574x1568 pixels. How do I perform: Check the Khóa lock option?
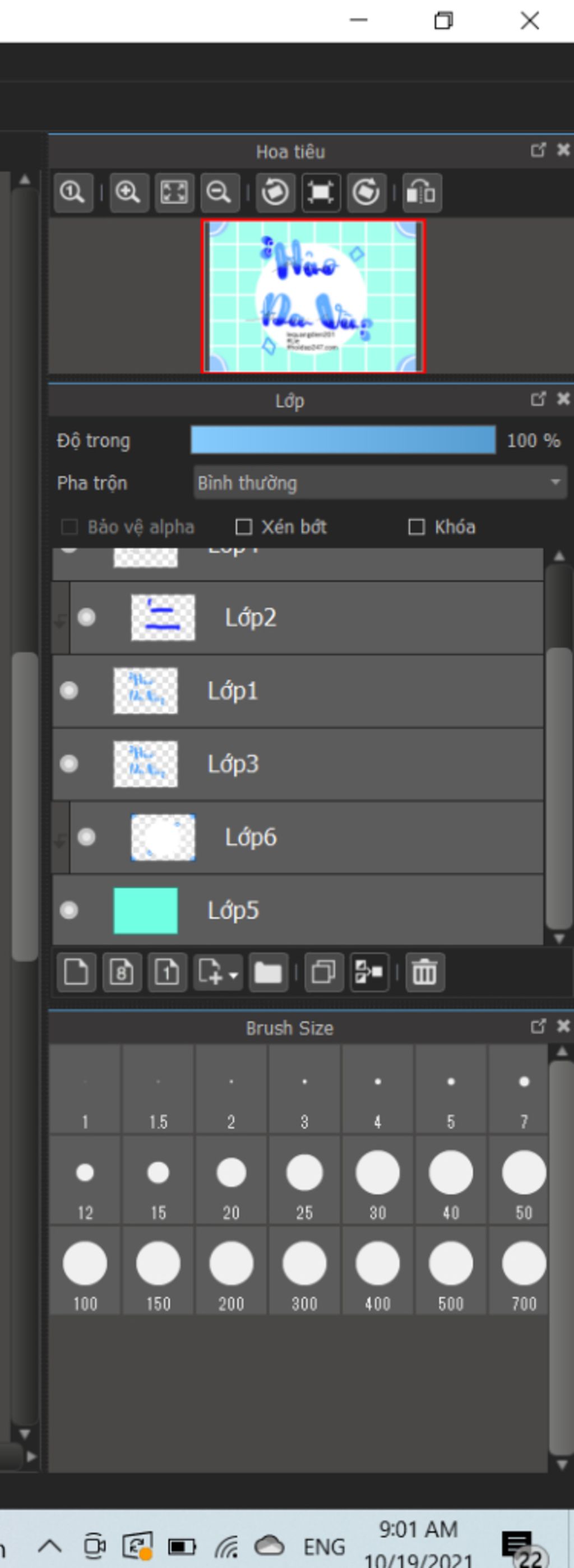click(416, 527)
